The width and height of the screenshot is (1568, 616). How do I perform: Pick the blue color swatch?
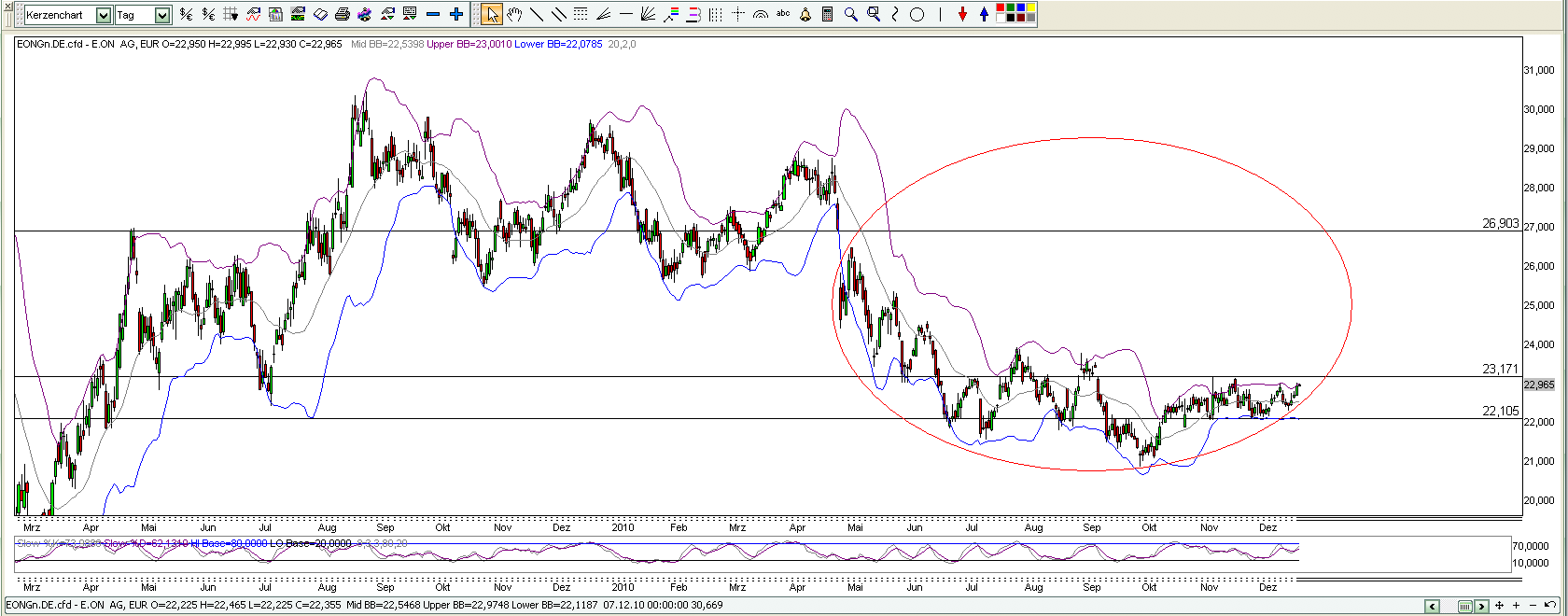point(1021,7)
